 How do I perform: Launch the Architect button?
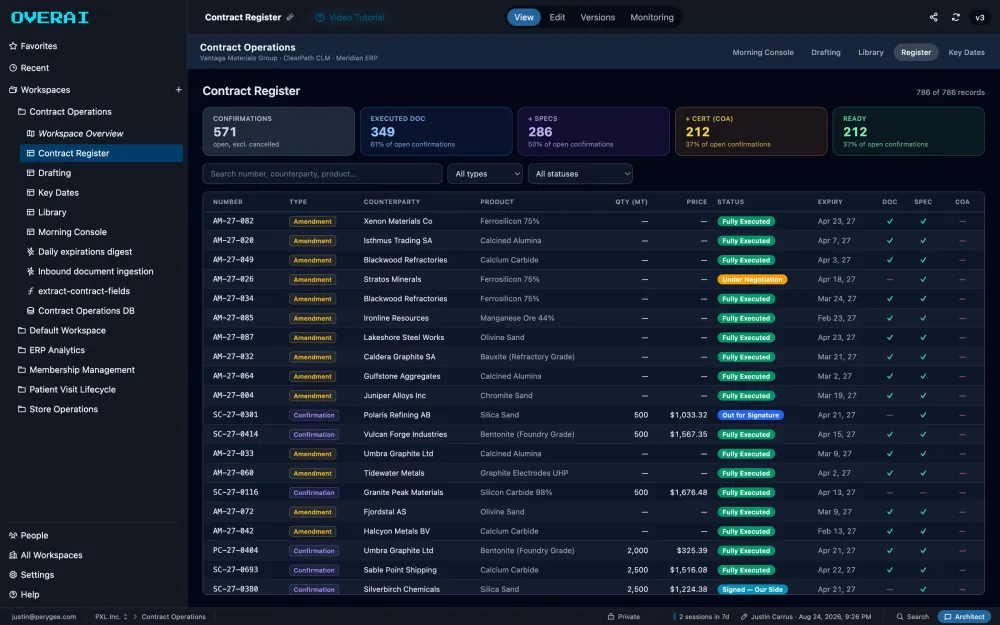point(964,617)
